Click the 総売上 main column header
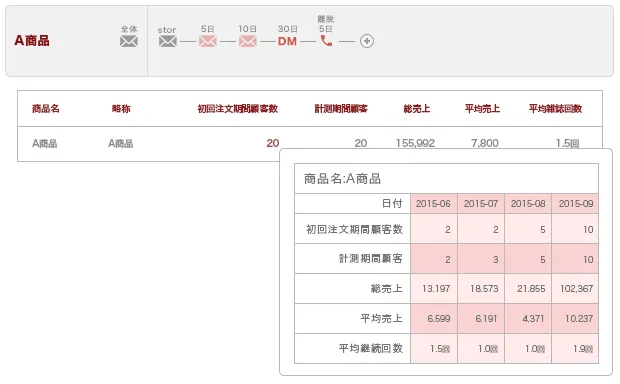This screenshot has width=620, height=384. pos(417,108)
